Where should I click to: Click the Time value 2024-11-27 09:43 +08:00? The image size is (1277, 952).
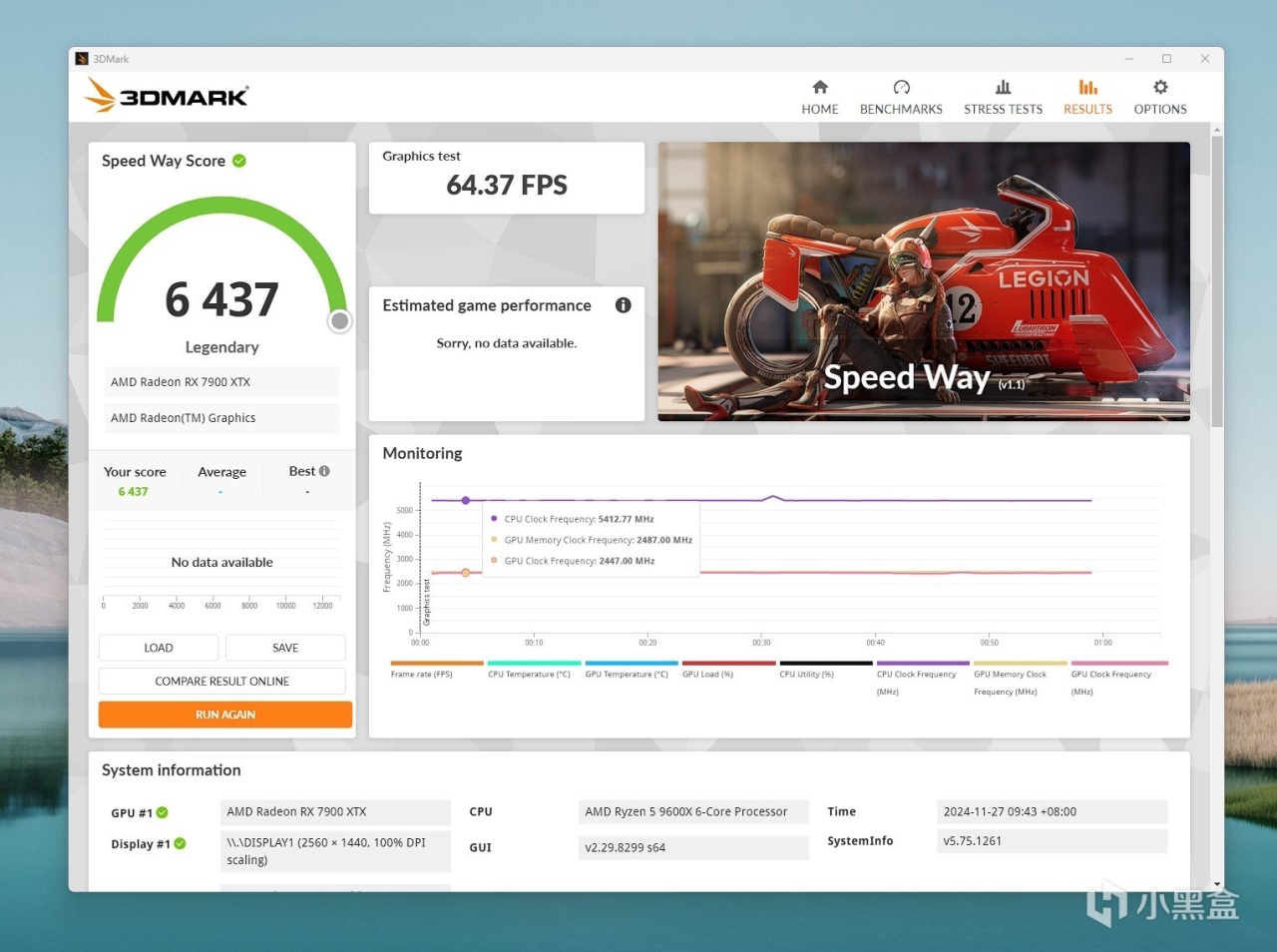tap(1052, 812)
